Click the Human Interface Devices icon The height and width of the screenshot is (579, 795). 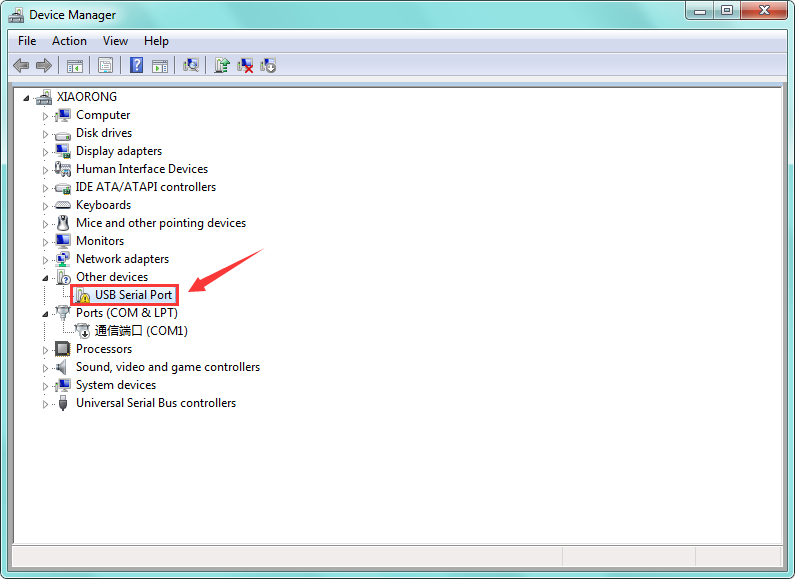[63, 169]
